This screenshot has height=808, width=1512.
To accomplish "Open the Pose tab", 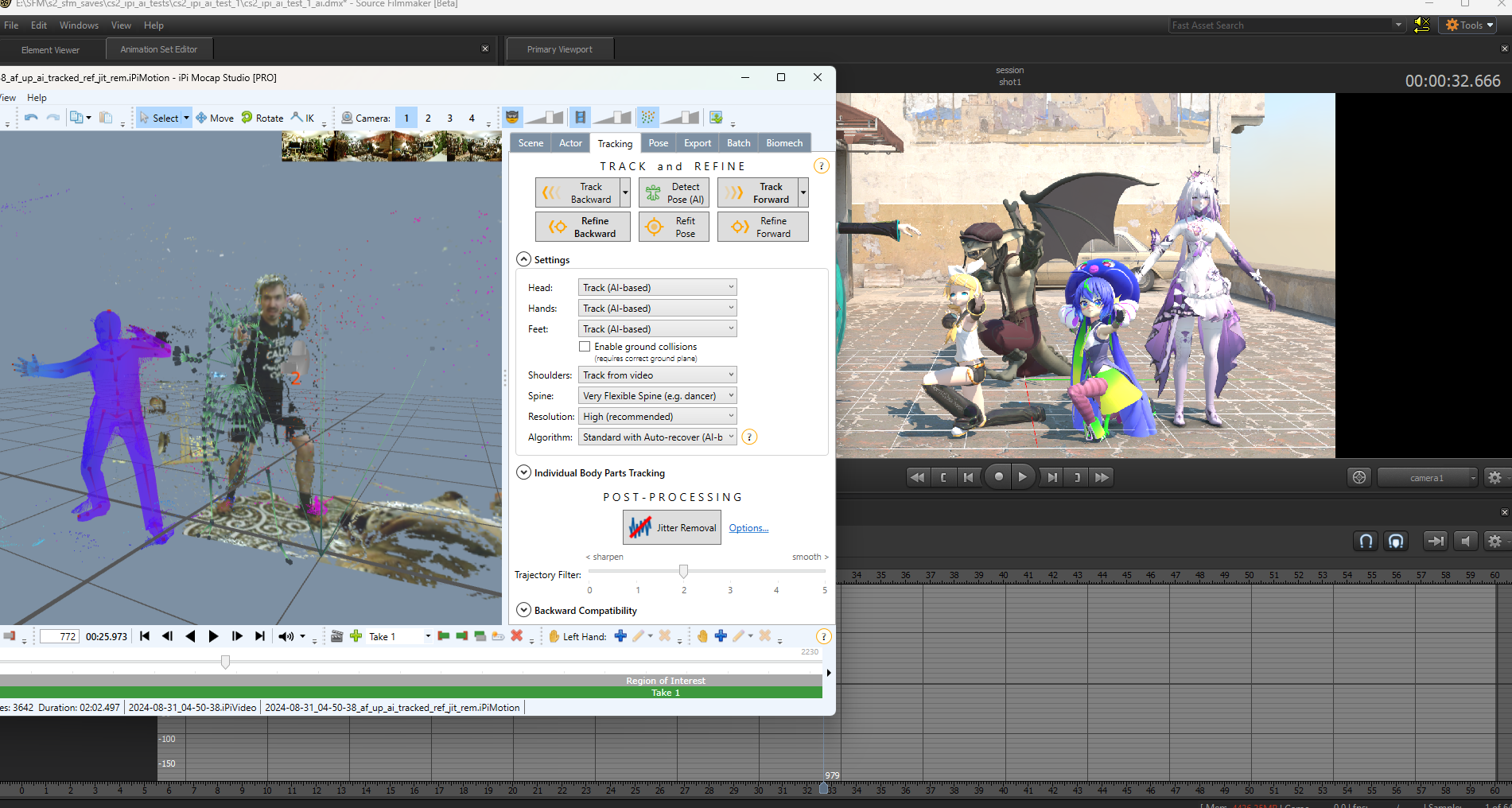I will [x=659, y=143].
